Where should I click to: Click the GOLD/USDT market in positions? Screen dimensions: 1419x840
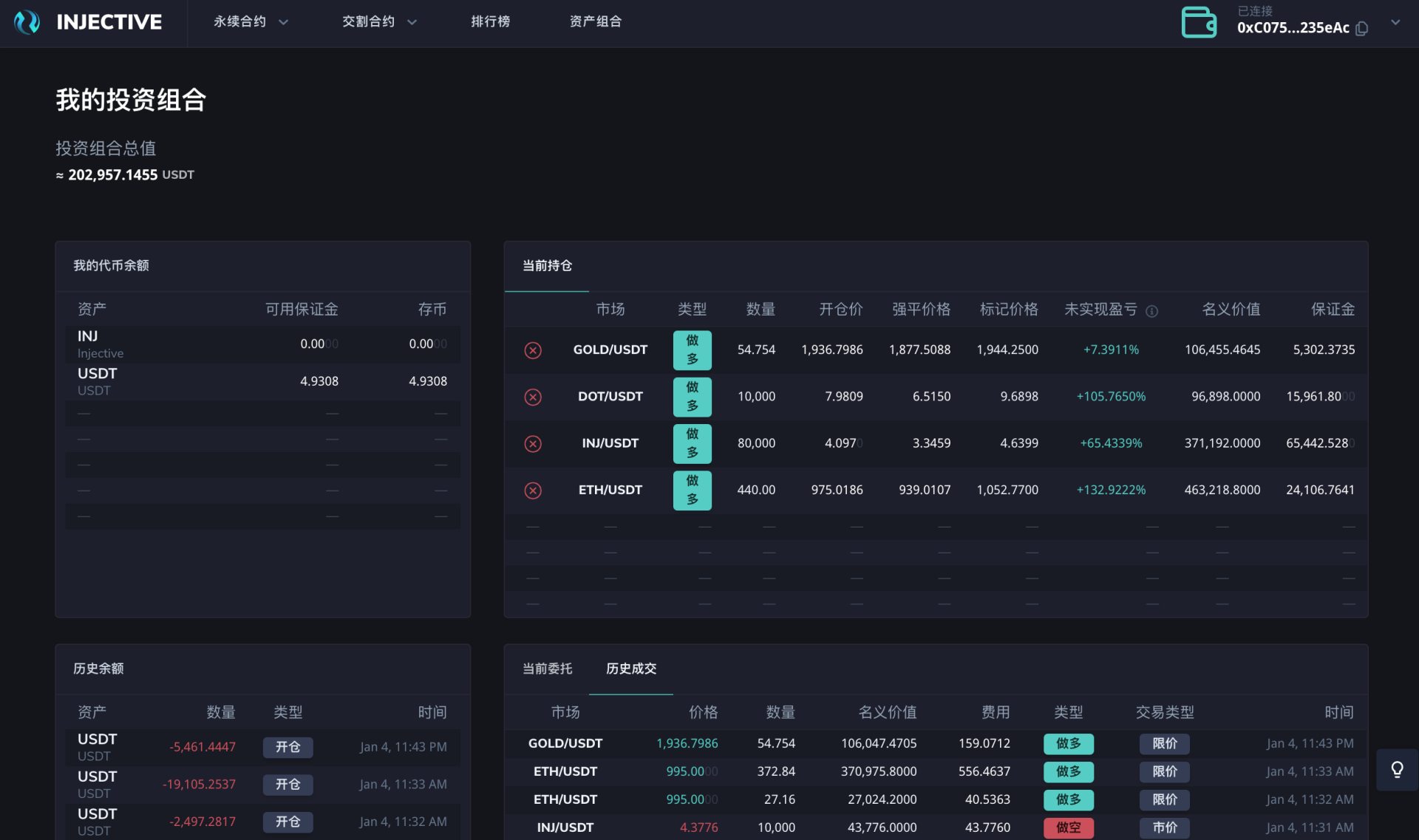[610, 350]
